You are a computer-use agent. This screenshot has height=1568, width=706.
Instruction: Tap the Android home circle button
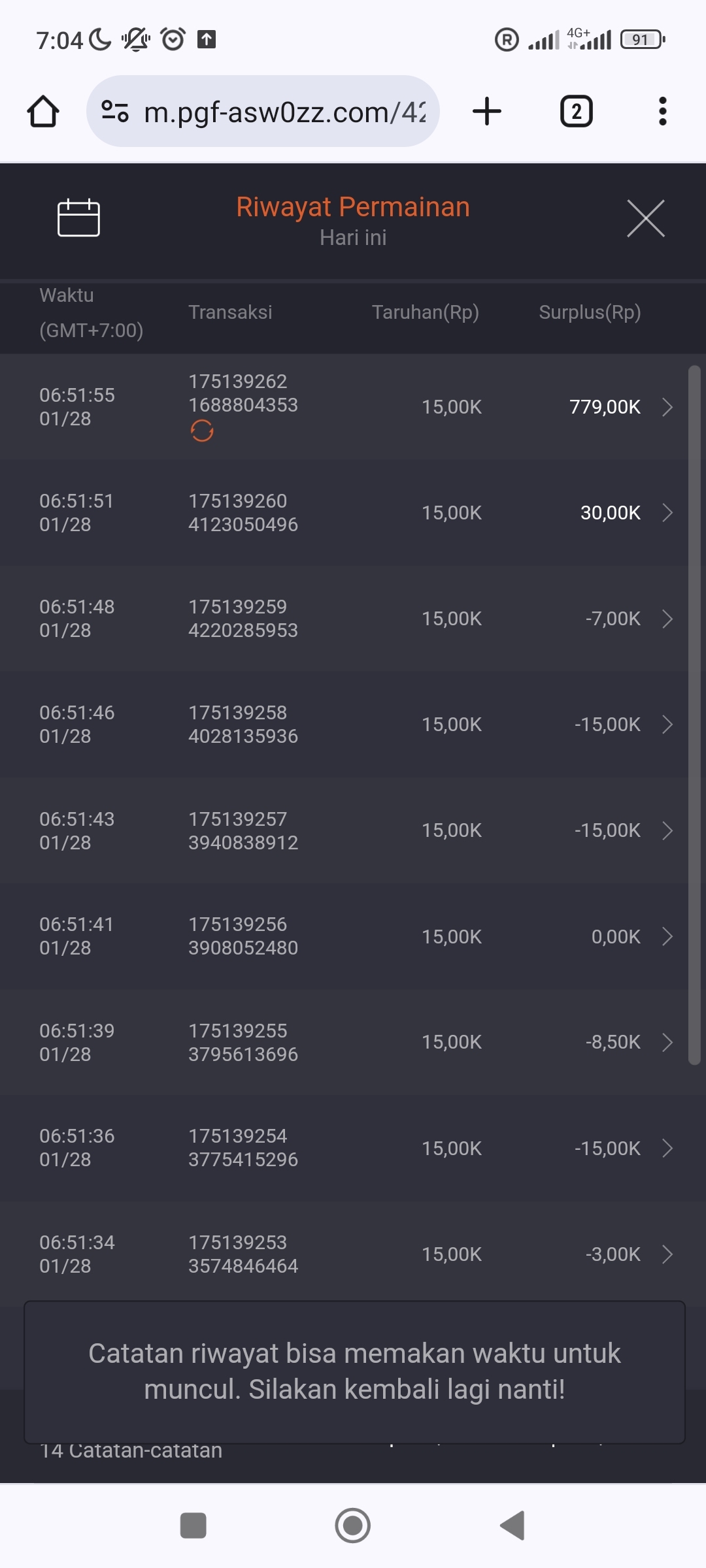[352, 1526]
